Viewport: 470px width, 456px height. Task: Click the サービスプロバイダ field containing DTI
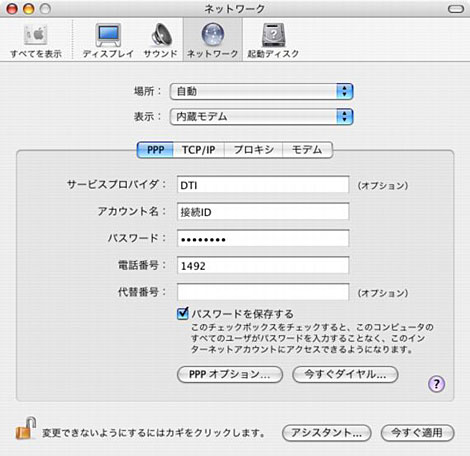click(263, 185)
